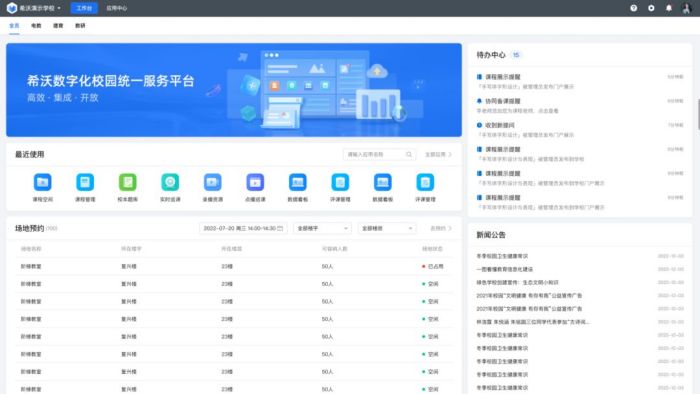Click the help question mark icon

(633, 8)
